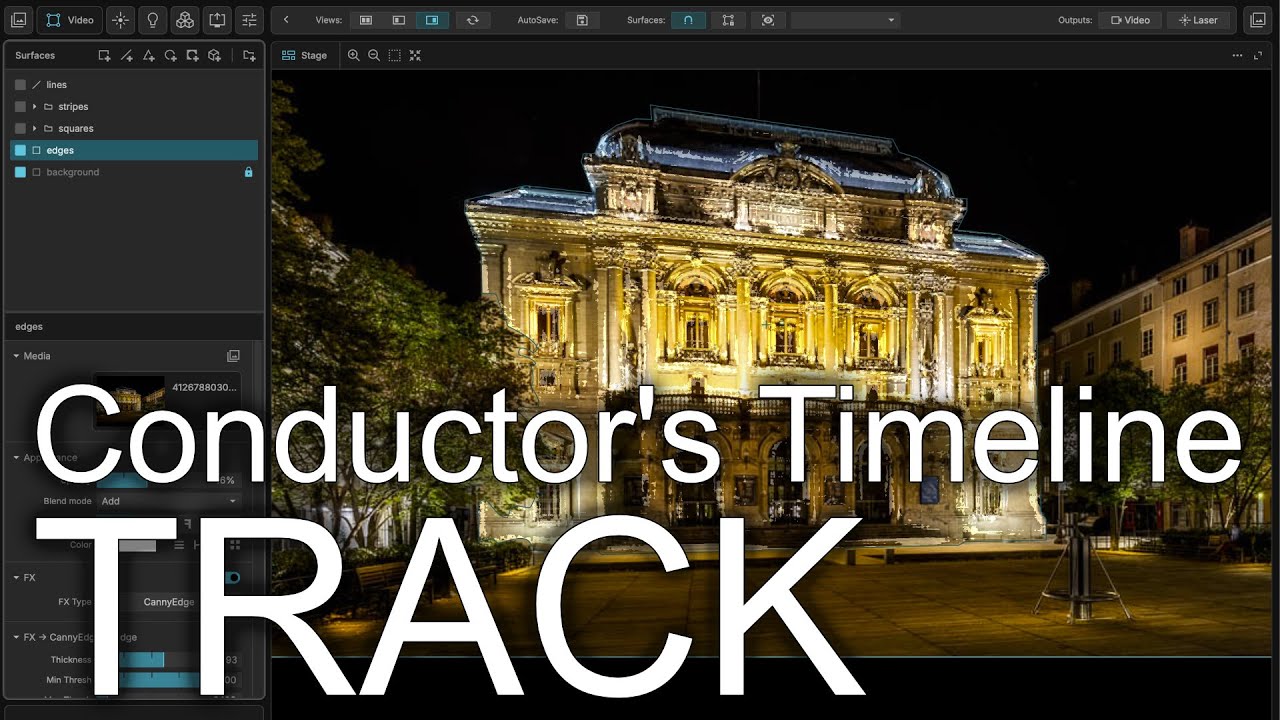The height and width of the screenshot is (720, 1280).
Task: Toggle the surfaces visibility eye icon
Action: click(768, 20)
